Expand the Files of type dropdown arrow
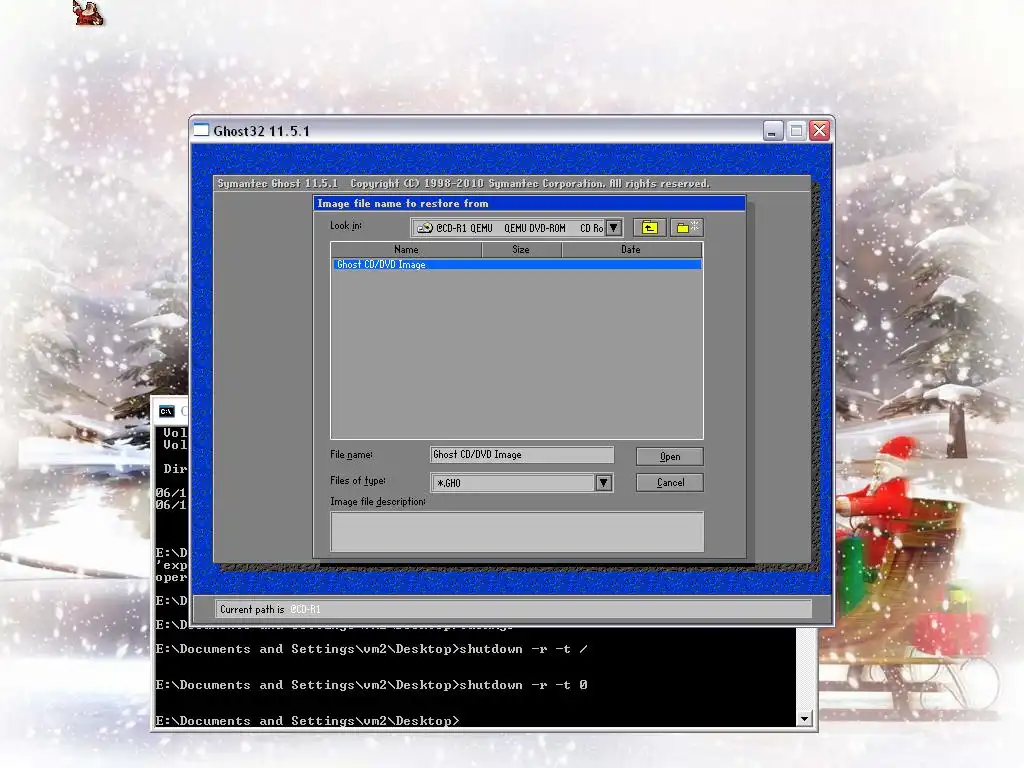Image resolution: width=1024 pixels, height=768 pixels. click(x=603, y=483)
